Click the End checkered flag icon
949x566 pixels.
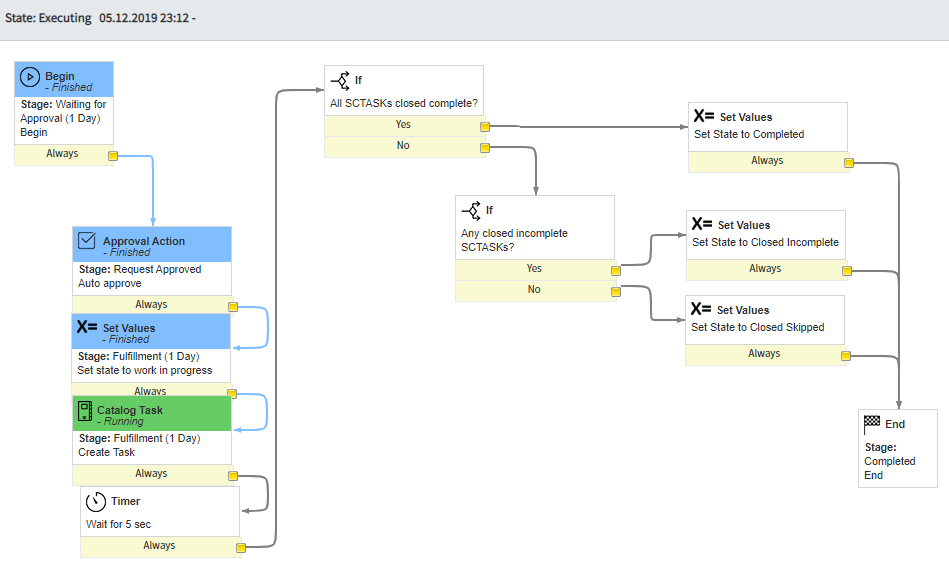coord(872,424)
